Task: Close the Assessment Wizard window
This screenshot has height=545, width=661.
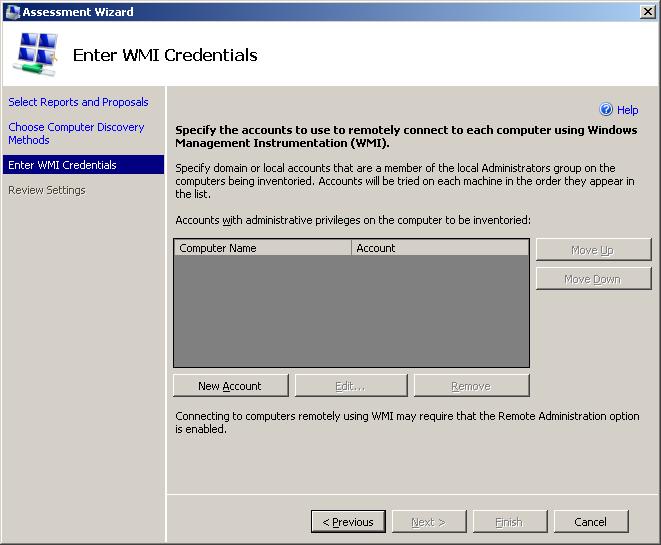Action: pyautogui.click(x=648, y=12)
